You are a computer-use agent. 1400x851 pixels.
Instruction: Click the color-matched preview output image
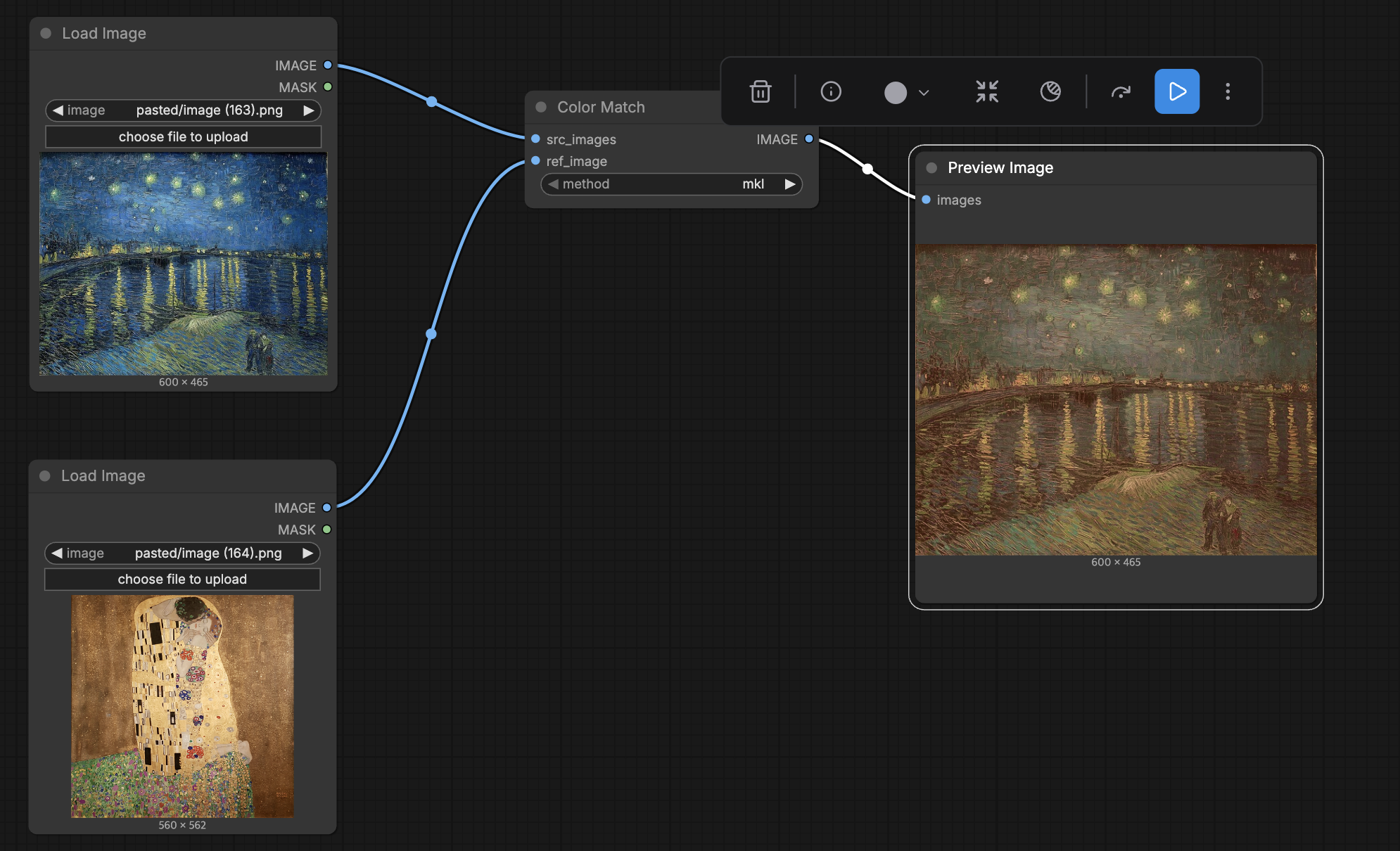click(x=1116, y=399)
